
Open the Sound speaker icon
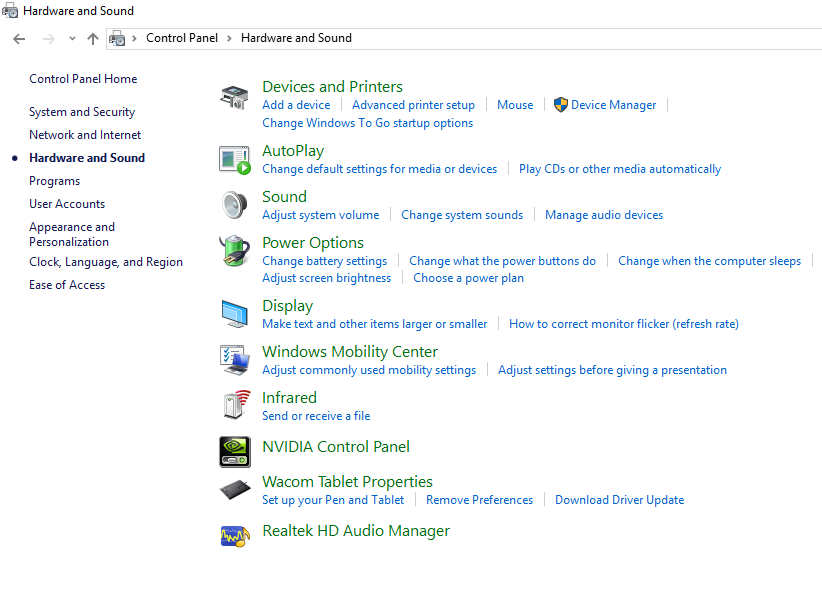pyautogui.click(x=234, y=205)
